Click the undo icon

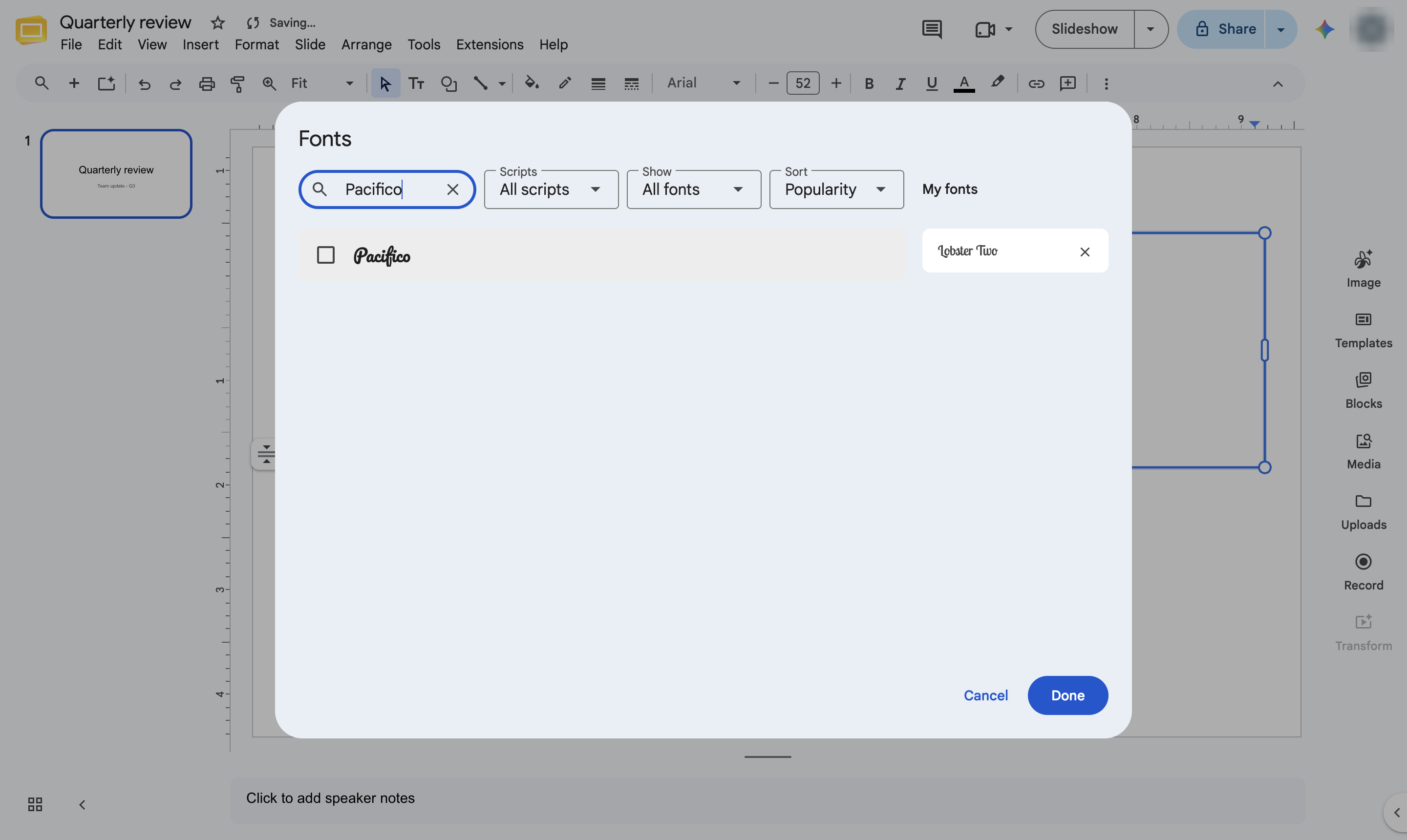pos(145,84)
